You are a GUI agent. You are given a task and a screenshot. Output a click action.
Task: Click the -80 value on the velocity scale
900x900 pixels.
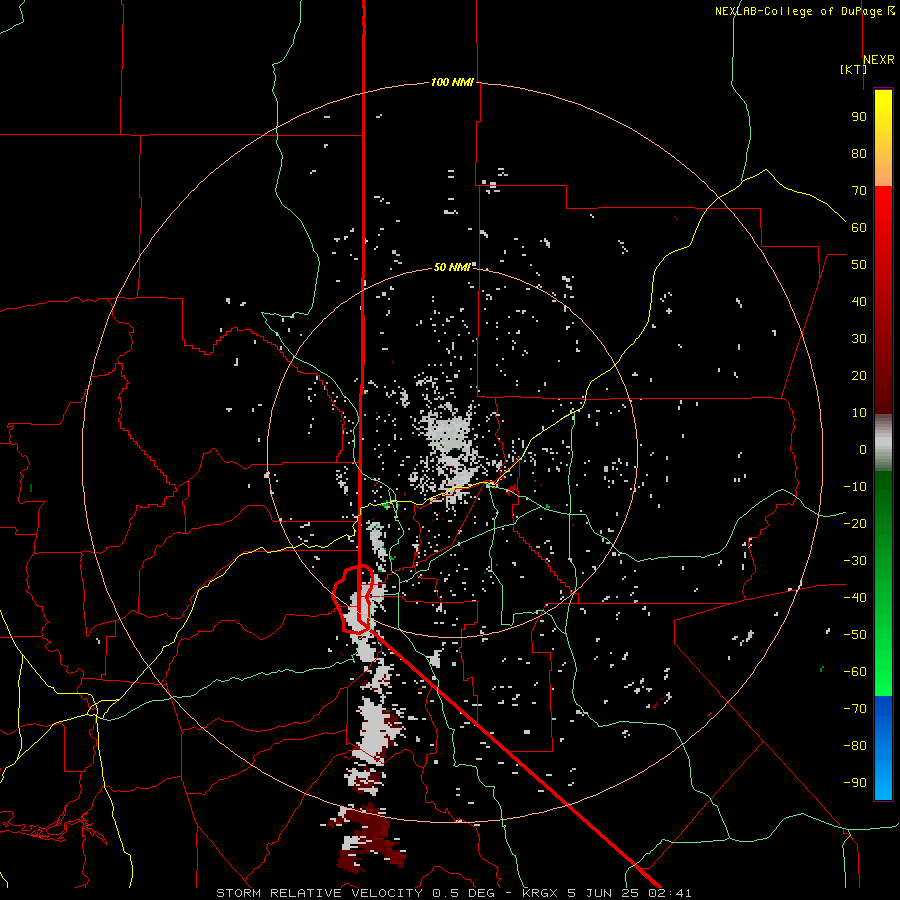coord(855,746)
